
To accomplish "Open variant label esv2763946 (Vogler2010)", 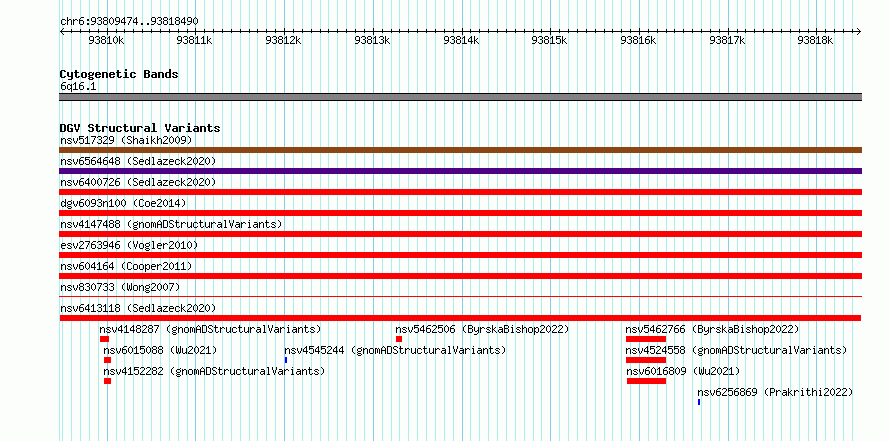I will click(x=129, y=245).
